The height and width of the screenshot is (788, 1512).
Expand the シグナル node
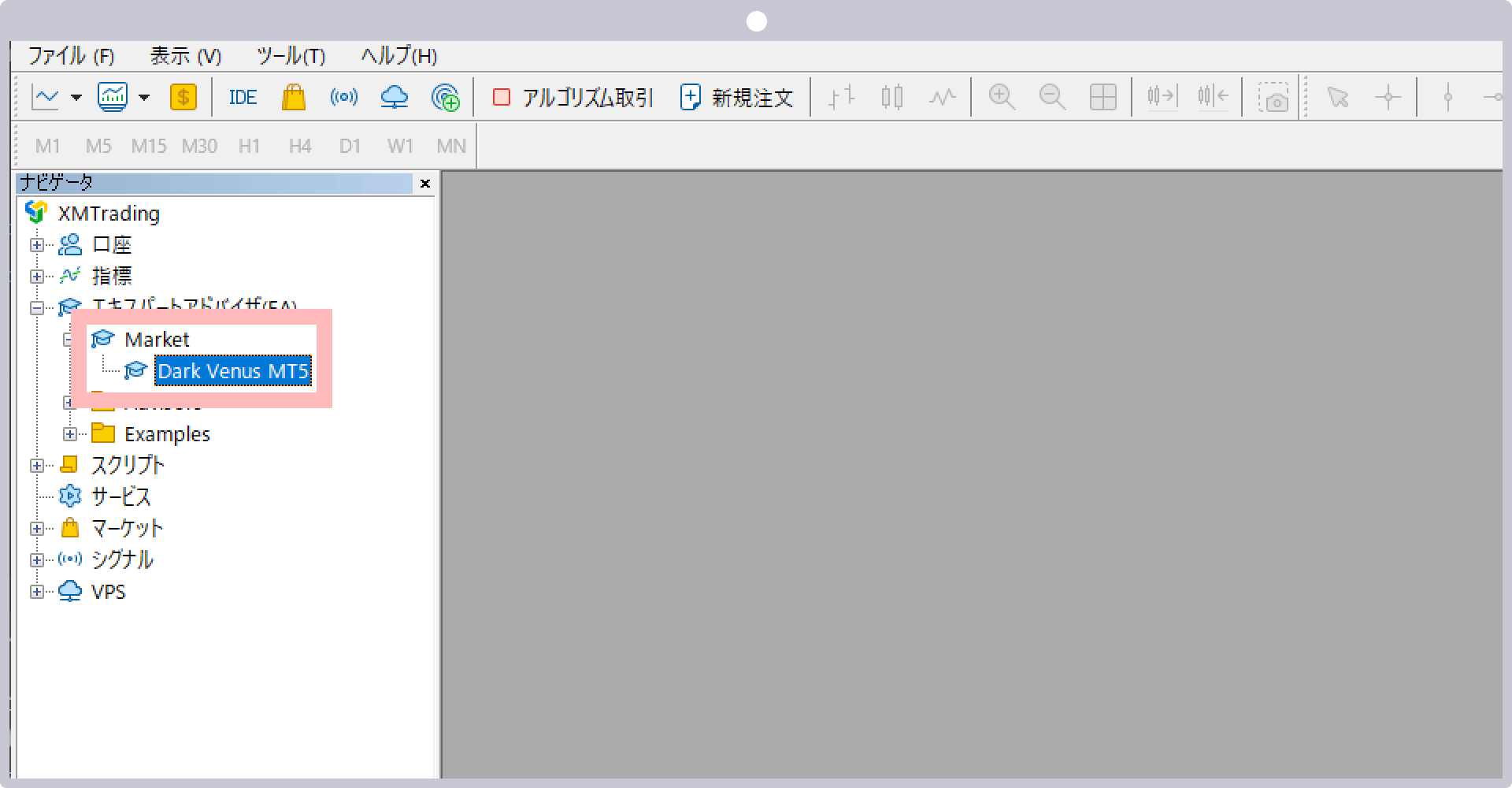pyautogui.click(x=37, y=560)
